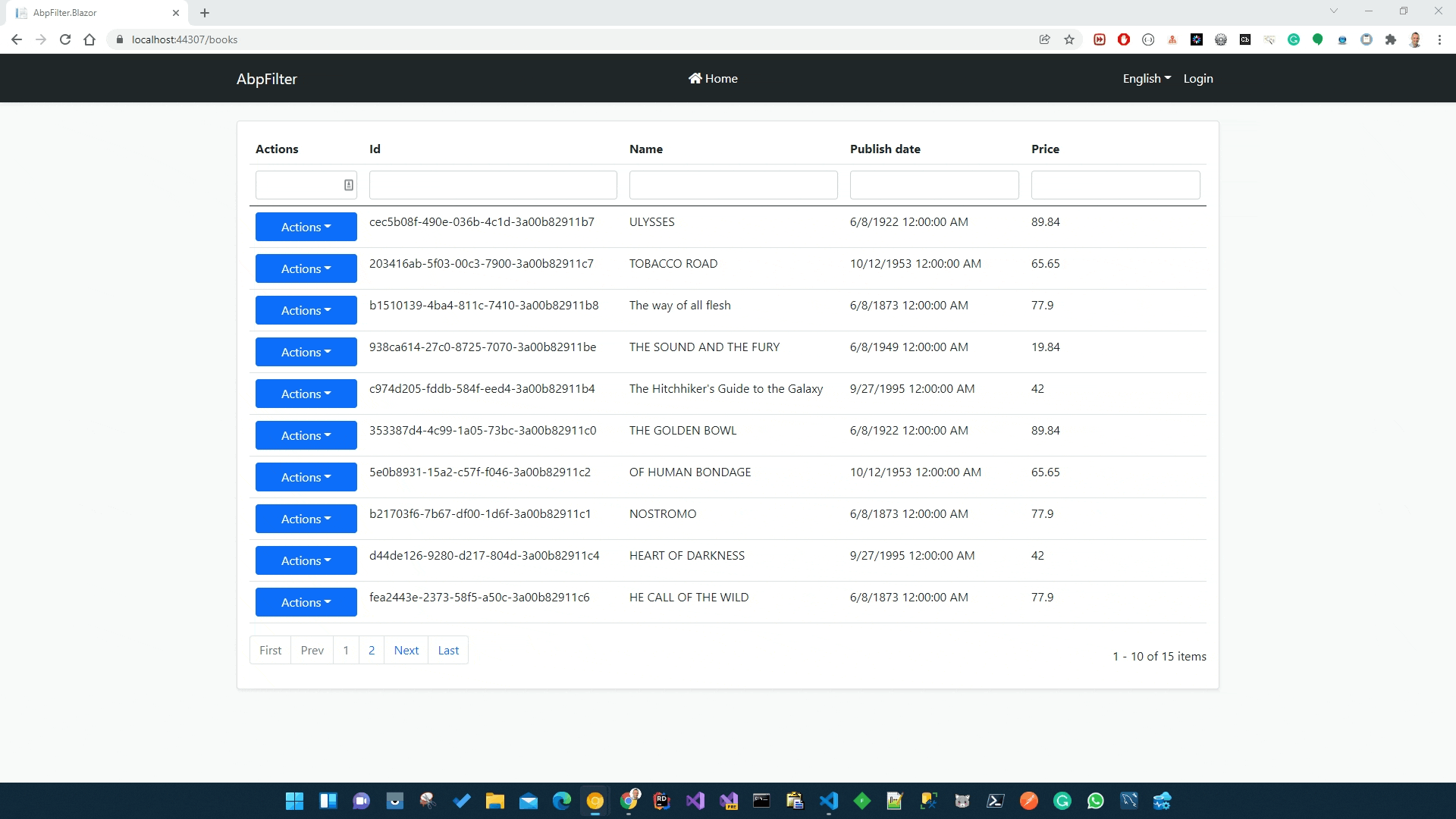Screen dimensions: 1456x819
Task: Open Actions dropdown for NOSTROMO row
Action: [306, 519]
